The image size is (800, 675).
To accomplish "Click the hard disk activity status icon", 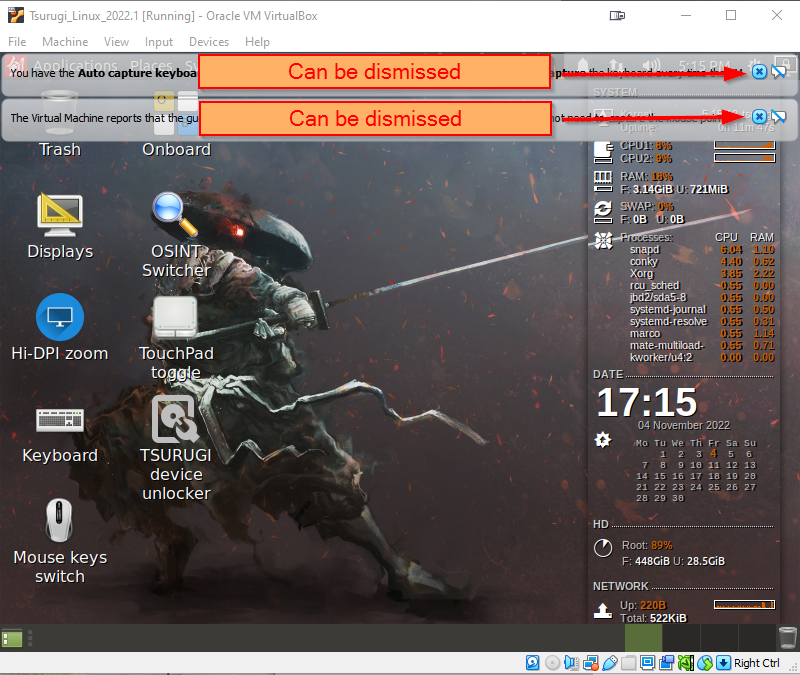I will pos(533,663).
